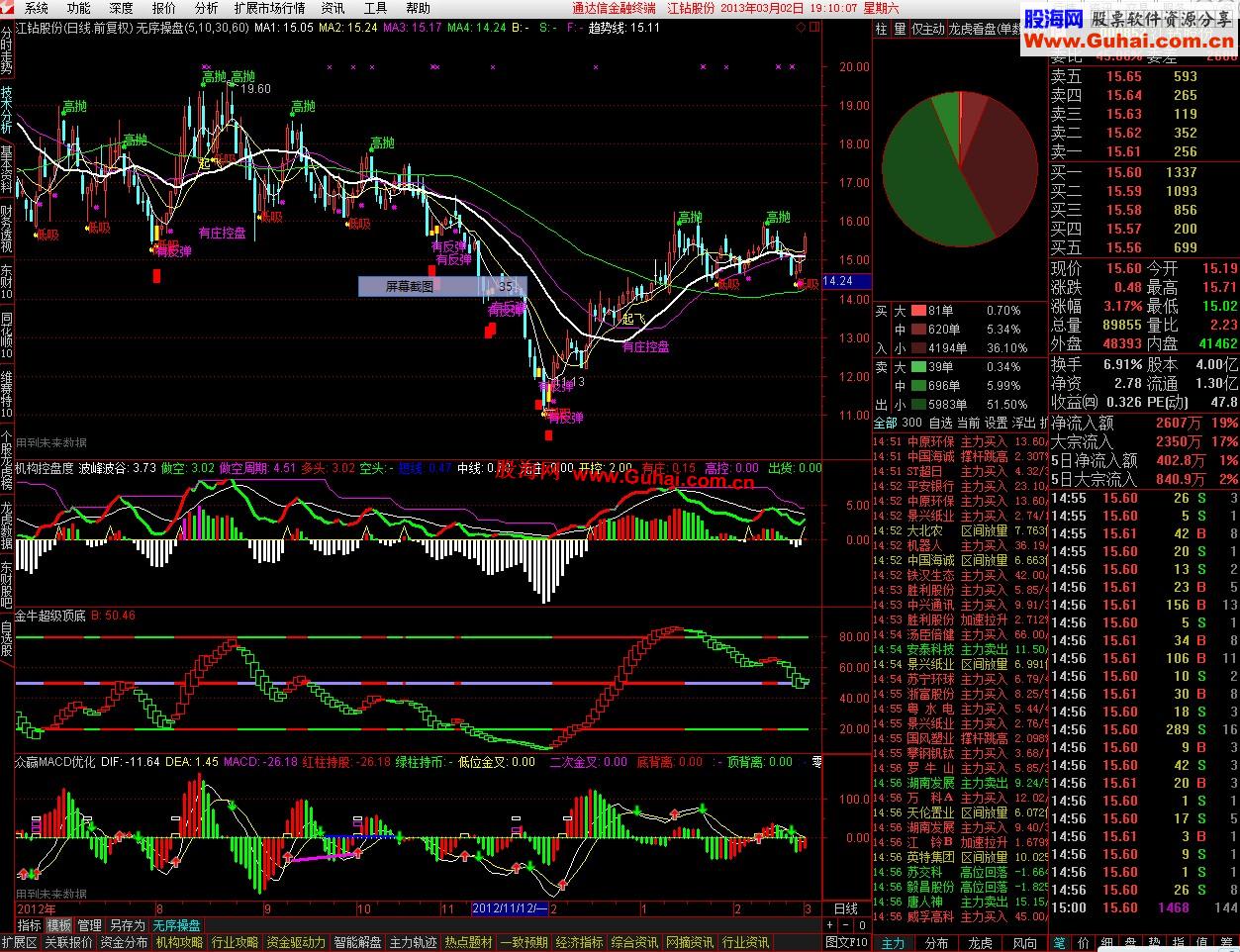Select the 东财股吧 sidebar tab

pos(7,584)
